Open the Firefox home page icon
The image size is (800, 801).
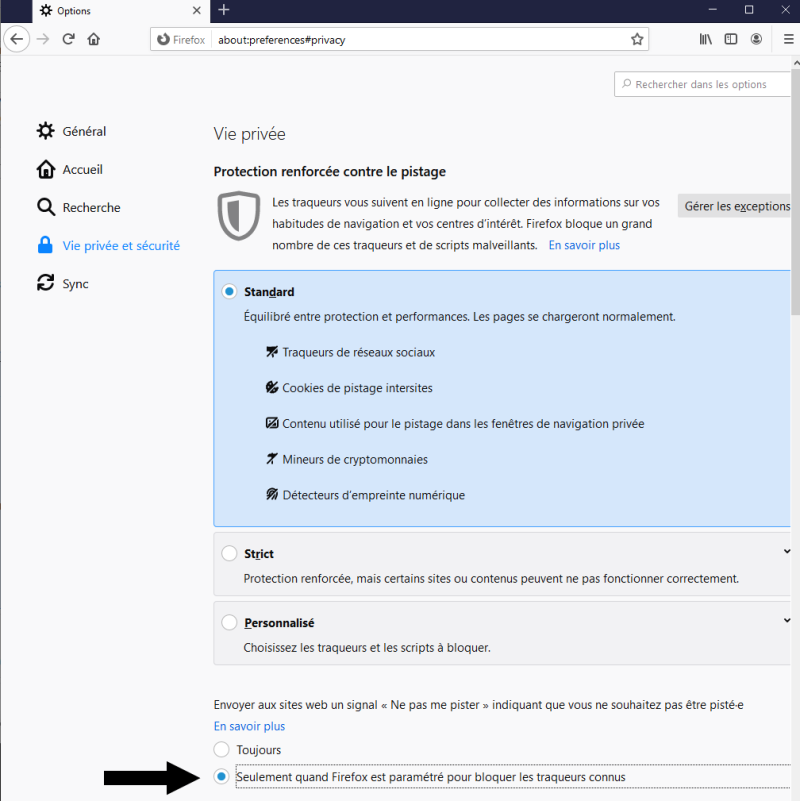tap(93, 39)
